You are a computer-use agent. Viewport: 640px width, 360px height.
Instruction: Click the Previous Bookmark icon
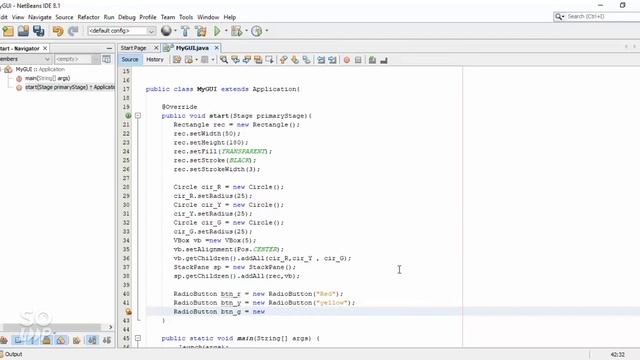tap(283, 60)
